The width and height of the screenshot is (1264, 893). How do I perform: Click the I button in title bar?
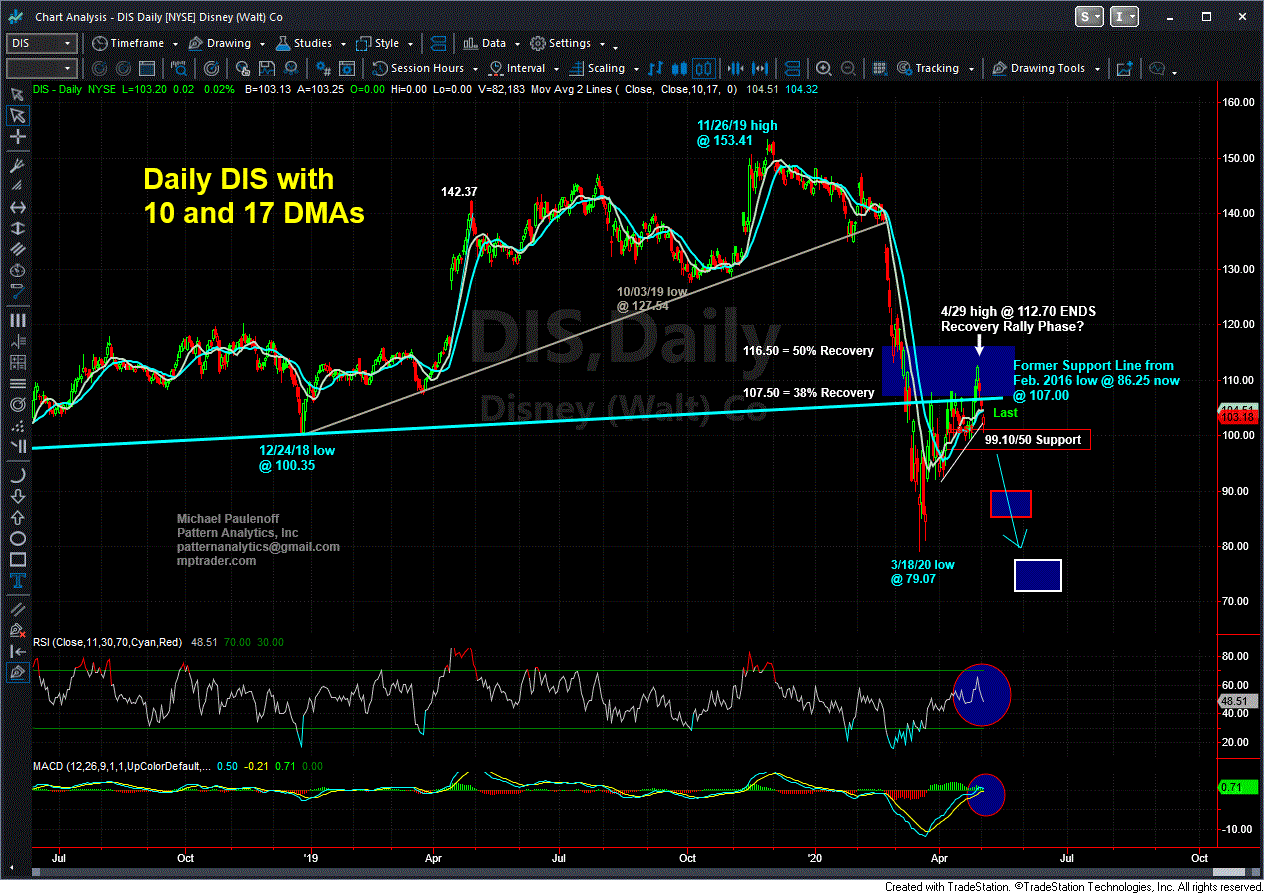1124,17
